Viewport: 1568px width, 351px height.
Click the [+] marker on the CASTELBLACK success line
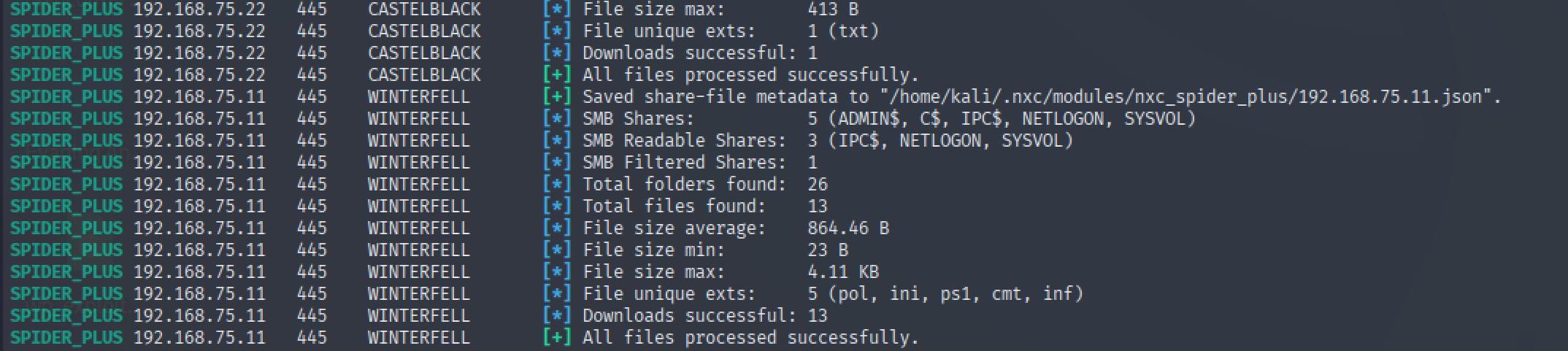coord(556,75)
